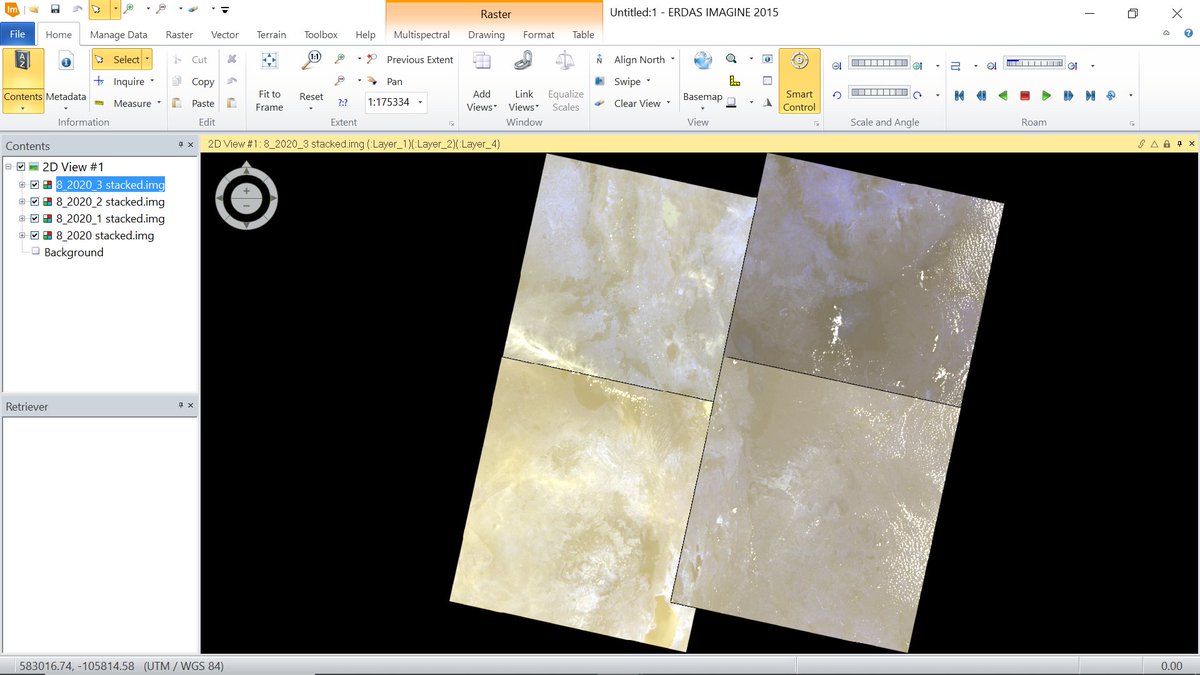Open the scale combo box dropdown
This screenshot has height=675, width=1200.
(421, 102)
